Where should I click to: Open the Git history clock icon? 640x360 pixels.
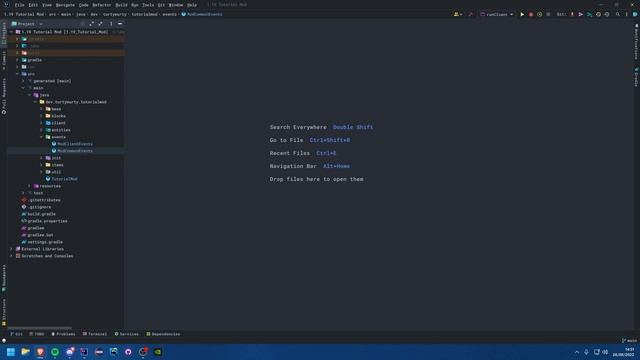point(598,14)
